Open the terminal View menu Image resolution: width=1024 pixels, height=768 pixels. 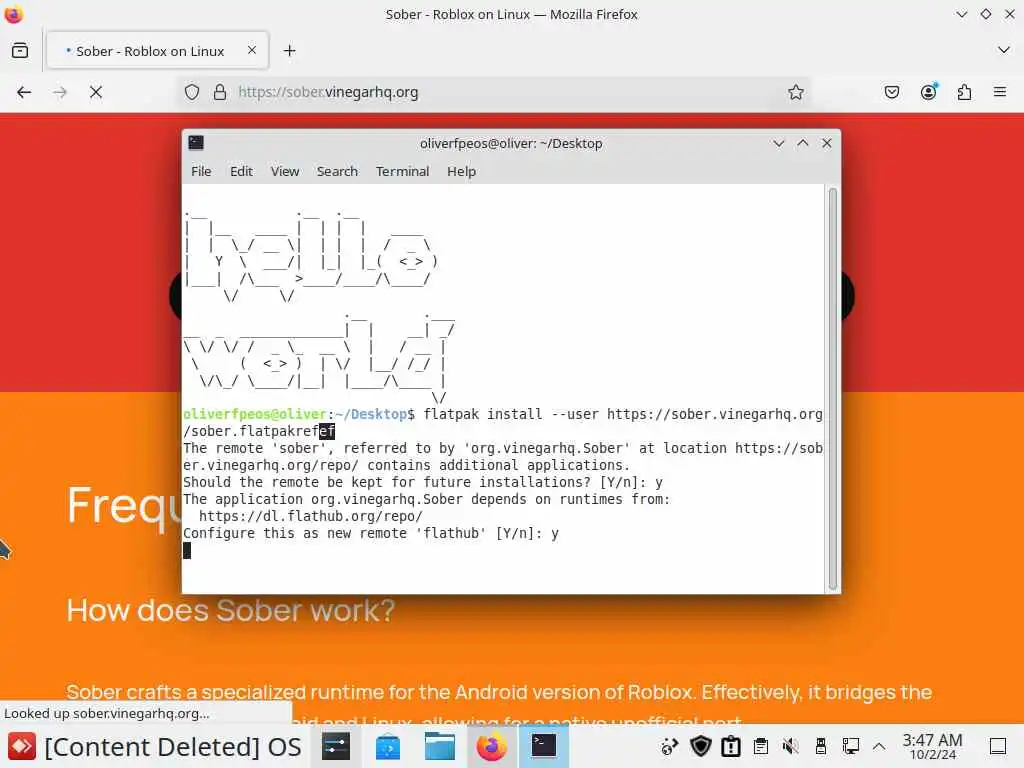point(285,171)
